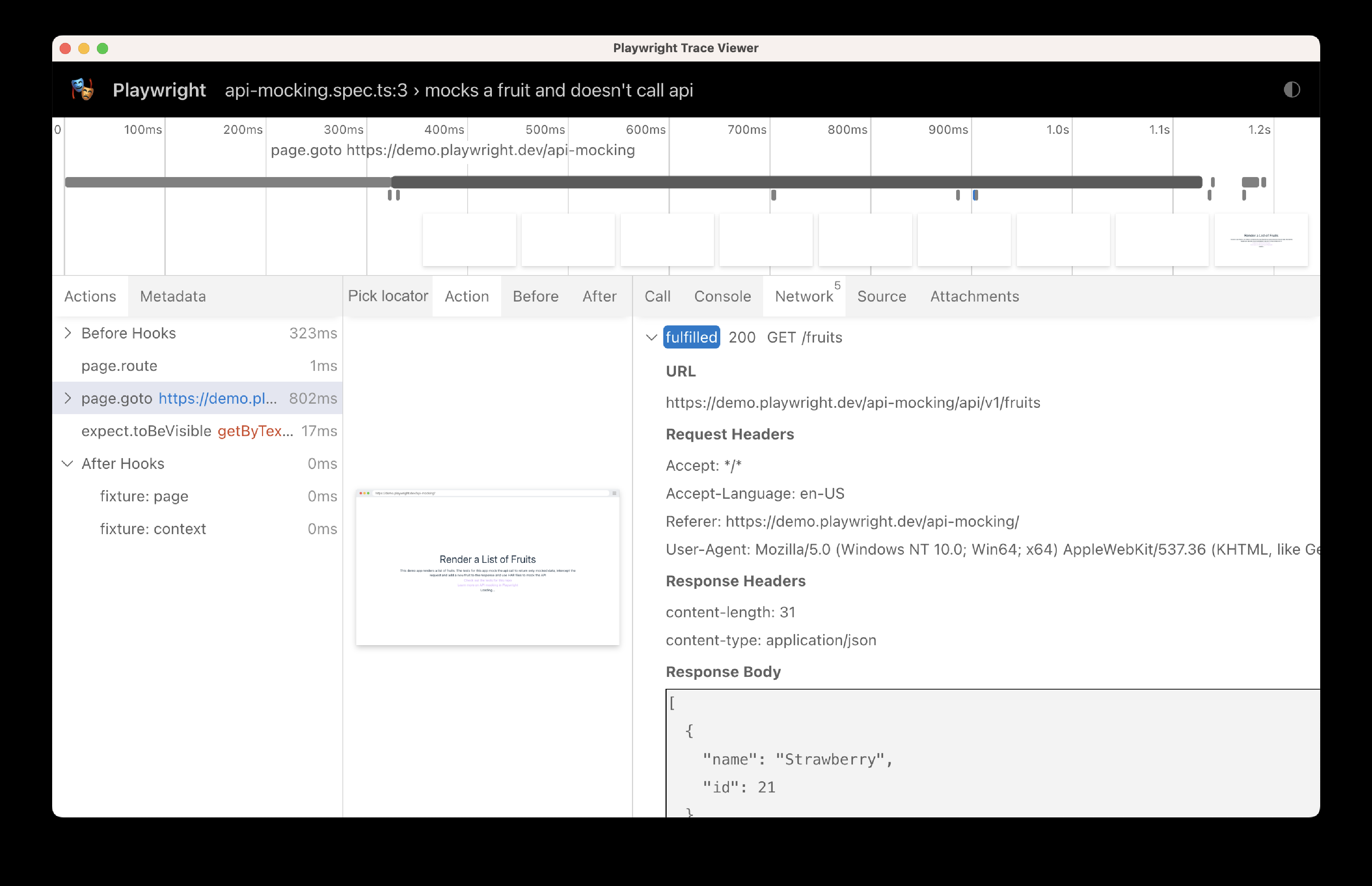Click the green maximize window button
The width and height of the screenshot is (1372, 886).
(x=102, y=48)
